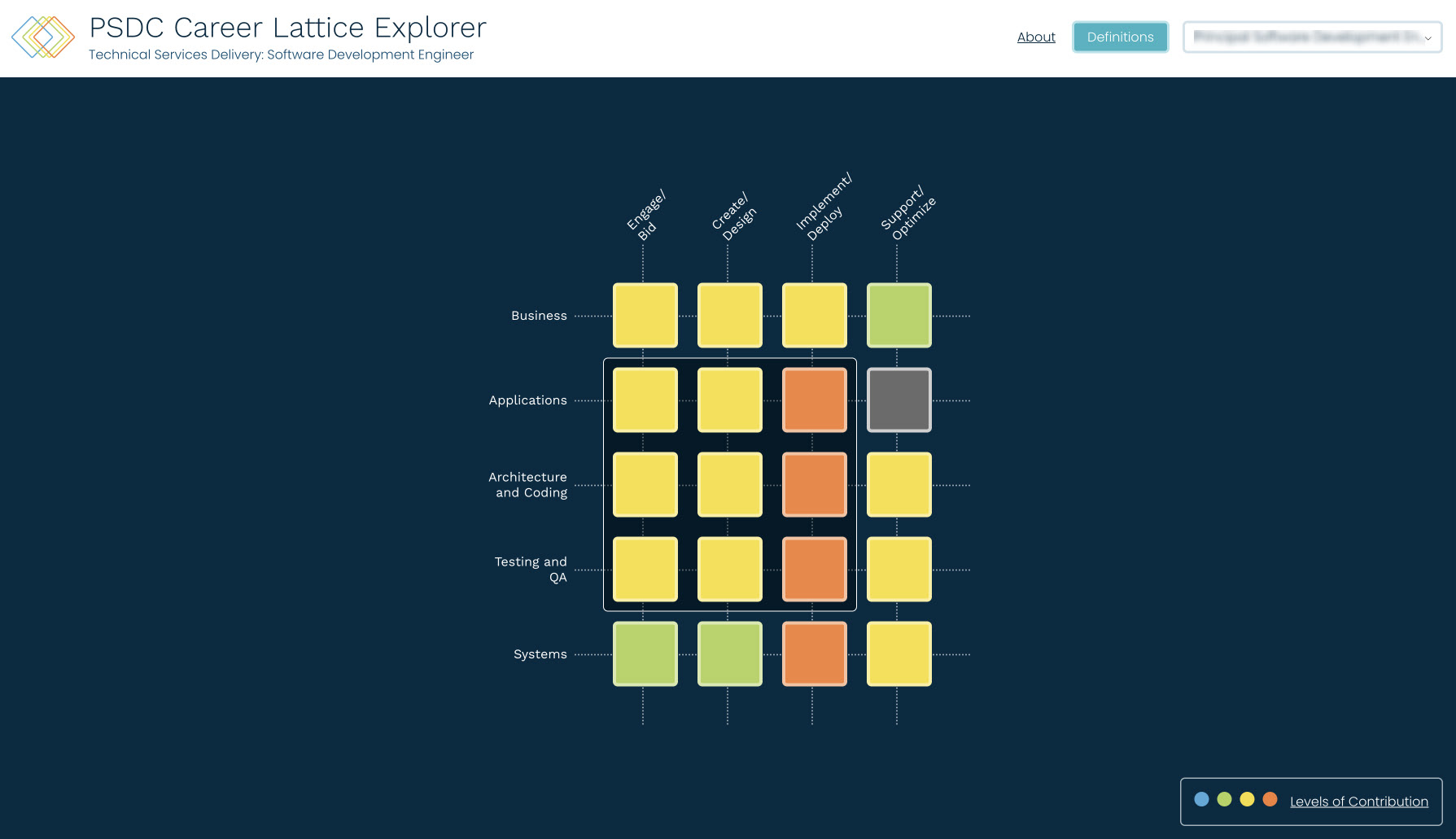Select Business Support/Optimize green tile
This screenshot has height=839, width=1456.
click(899, 316)
